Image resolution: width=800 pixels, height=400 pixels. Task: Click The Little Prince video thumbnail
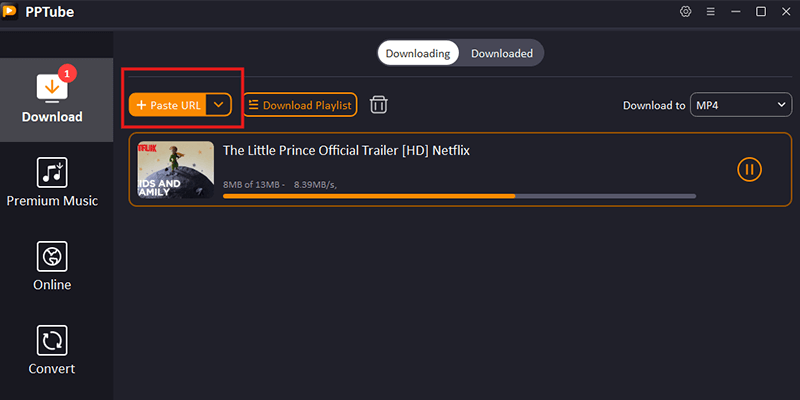176,169
